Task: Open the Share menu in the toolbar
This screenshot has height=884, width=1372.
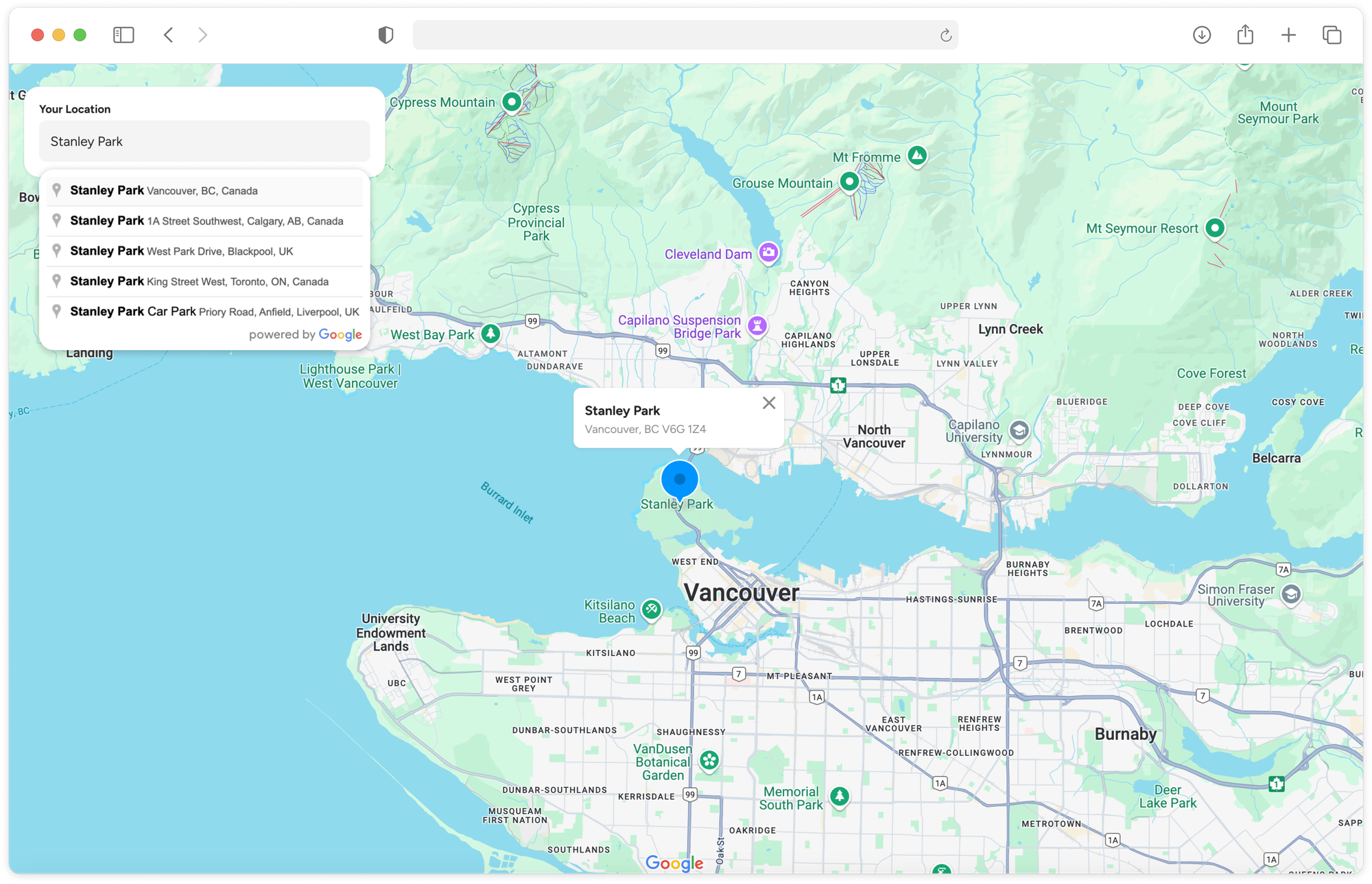Action: [1245, 34]
